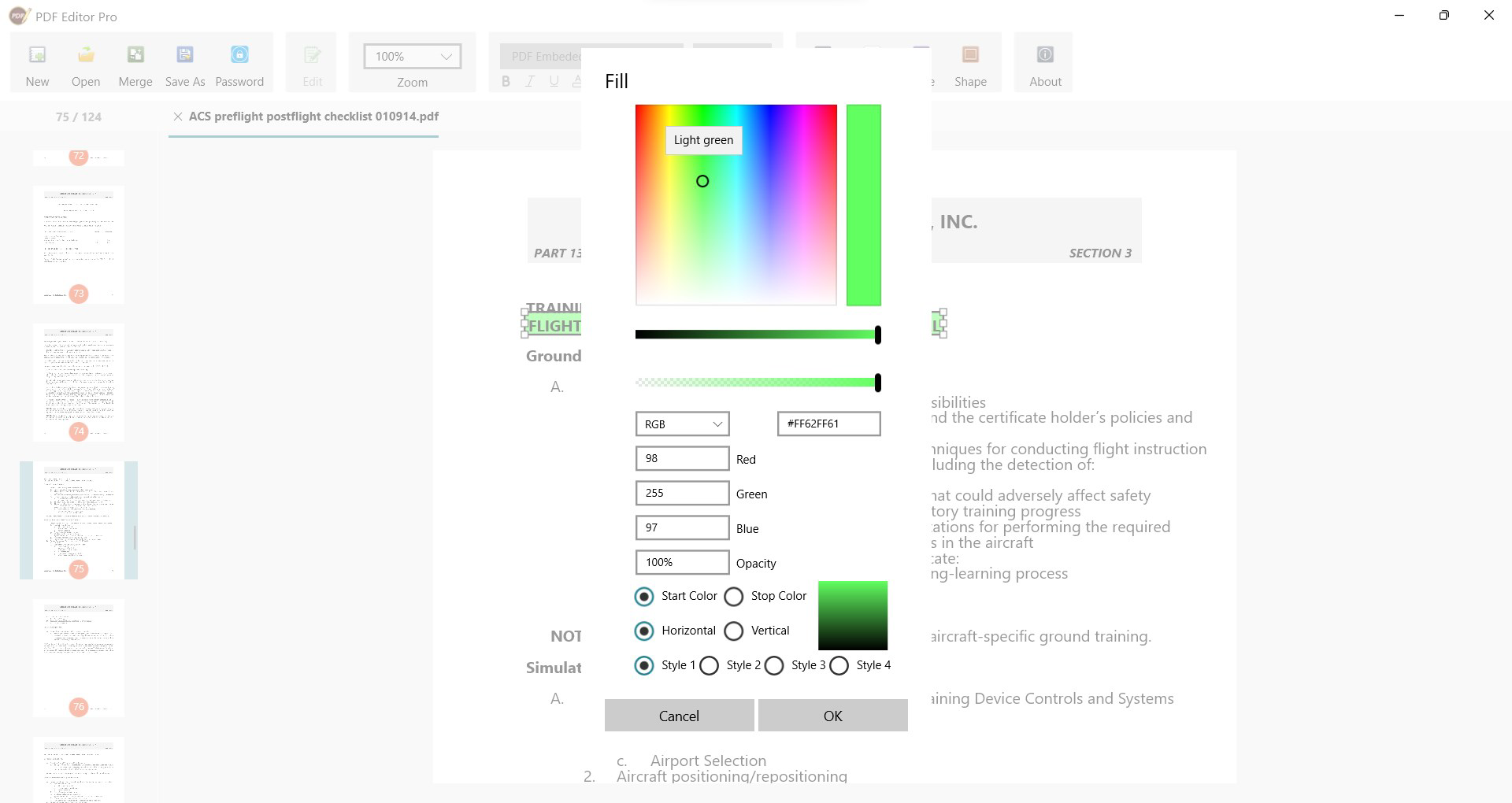Screen dimensions: 1512x803
Task: Click the Password lock icon
Action: pos(239,55)
